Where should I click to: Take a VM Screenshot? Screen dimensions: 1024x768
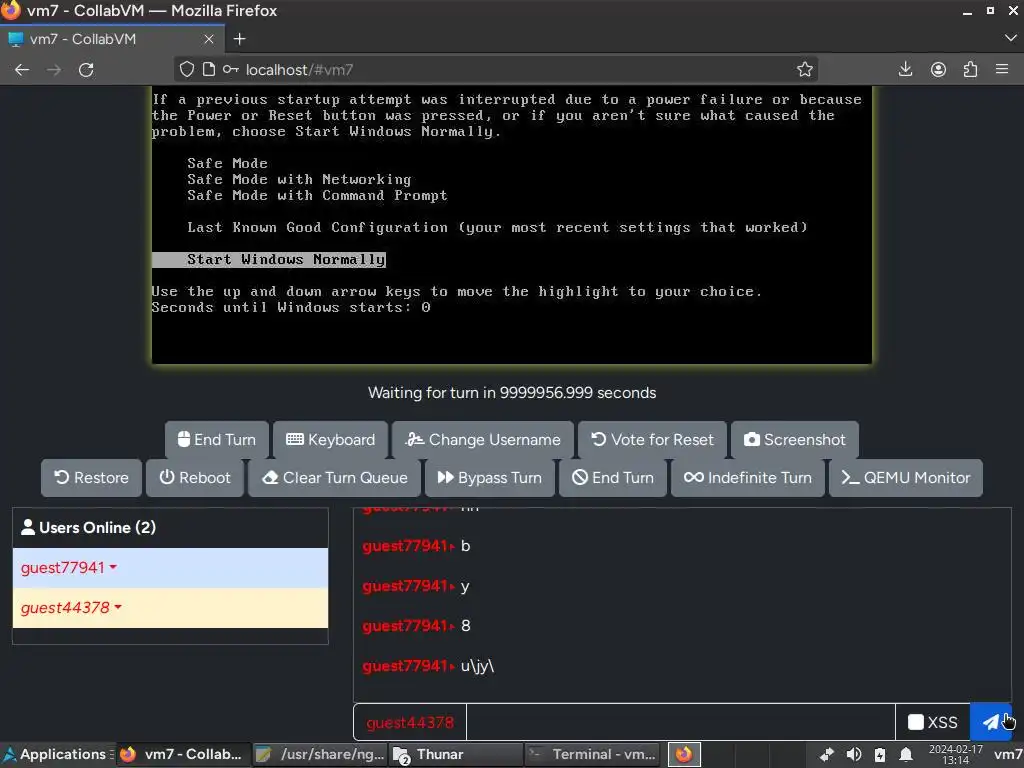pos(795,440)
